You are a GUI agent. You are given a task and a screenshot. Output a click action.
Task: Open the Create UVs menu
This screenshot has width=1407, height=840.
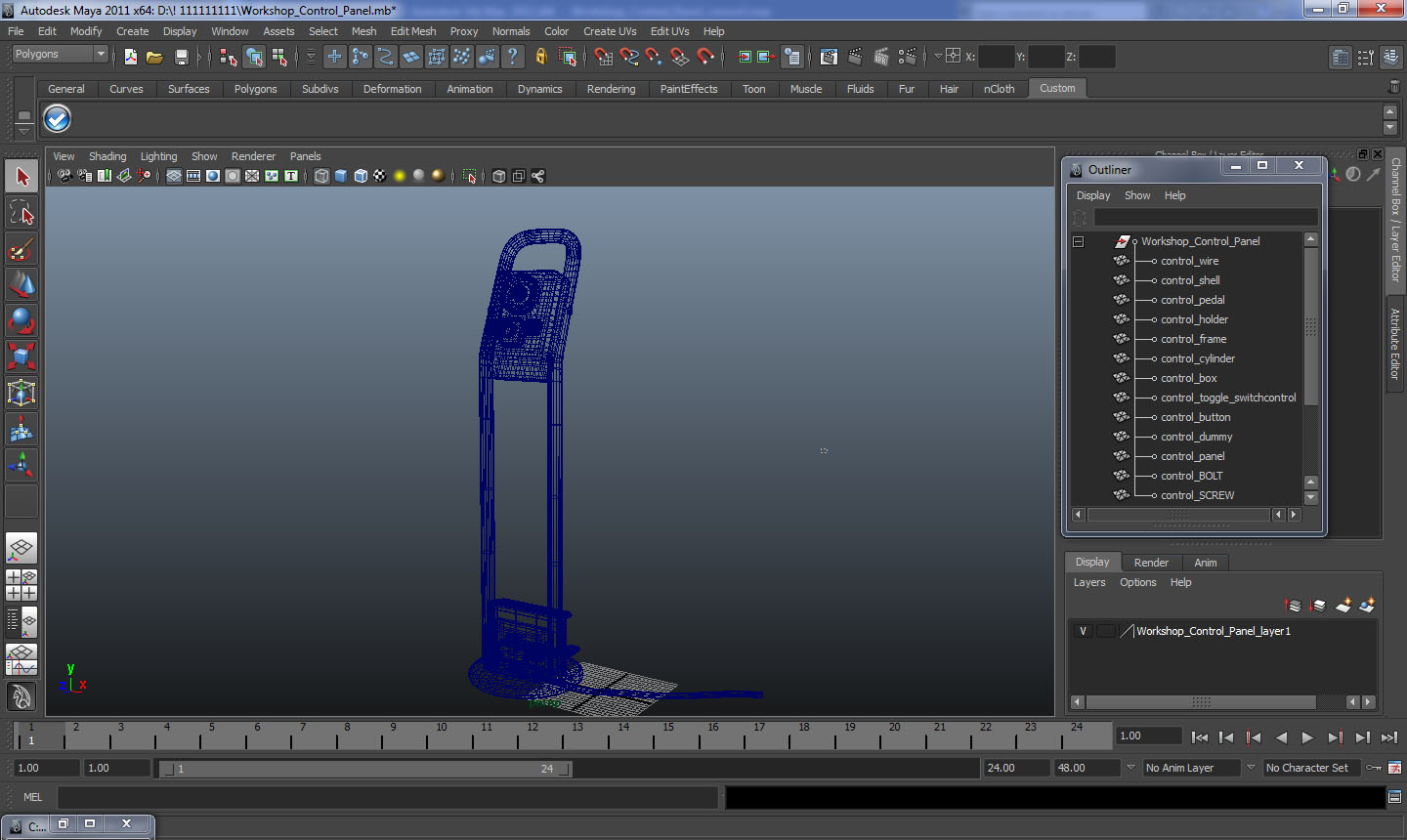610,31
